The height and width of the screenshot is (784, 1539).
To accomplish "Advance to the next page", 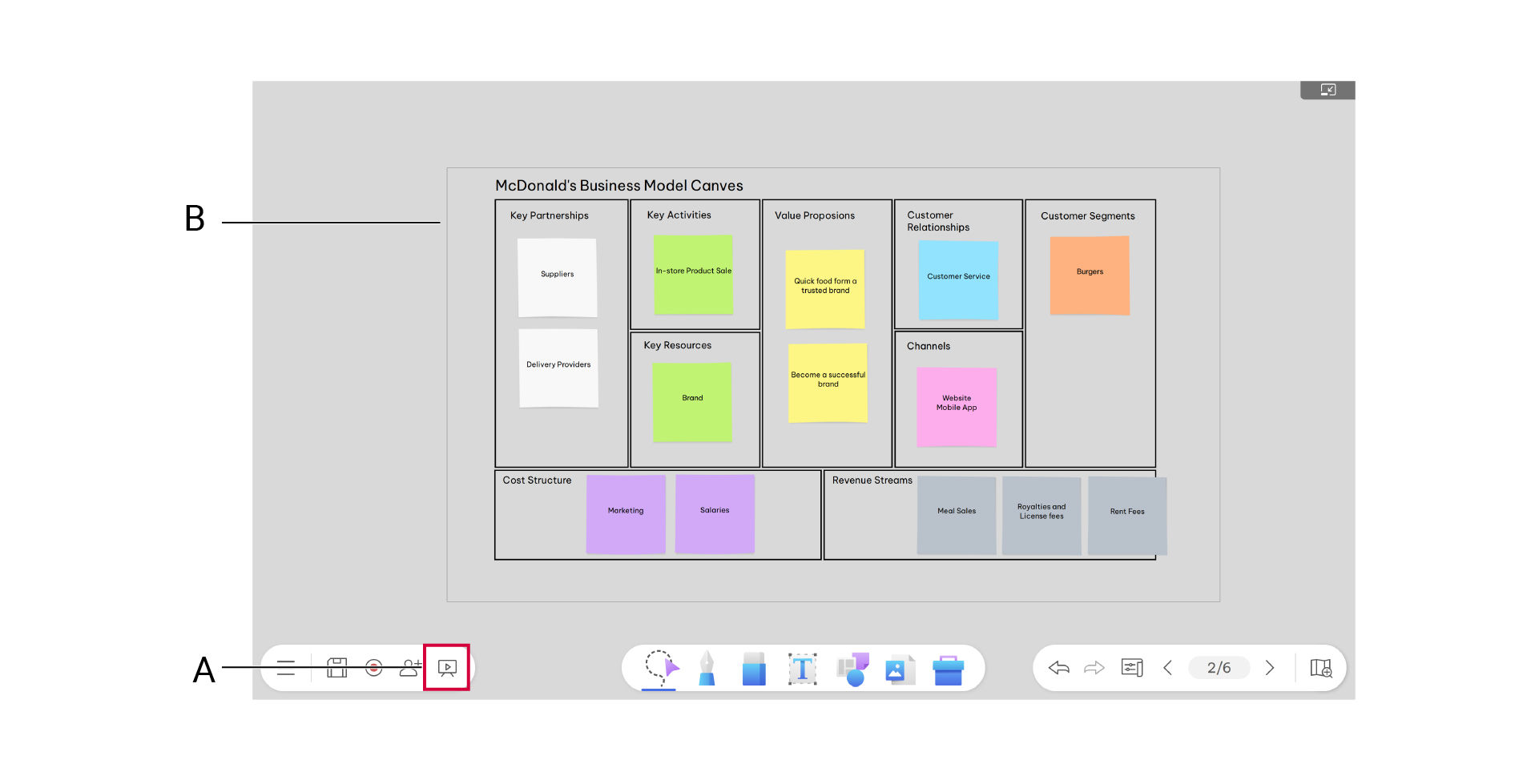I will [x=1270, y=668].
